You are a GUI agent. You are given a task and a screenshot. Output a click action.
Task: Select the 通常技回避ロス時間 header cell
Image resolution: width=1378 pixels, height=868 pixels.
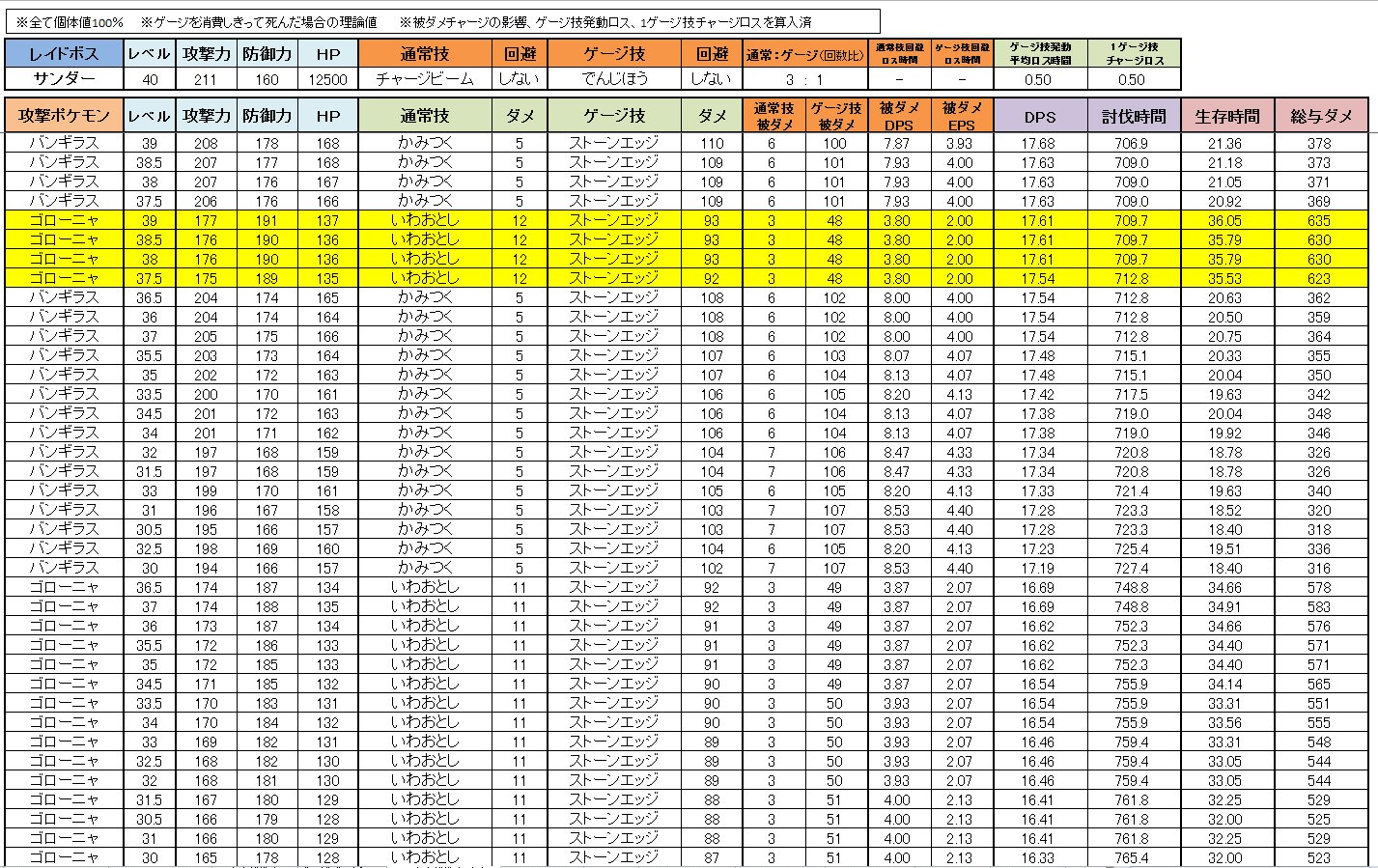point(898,53)
